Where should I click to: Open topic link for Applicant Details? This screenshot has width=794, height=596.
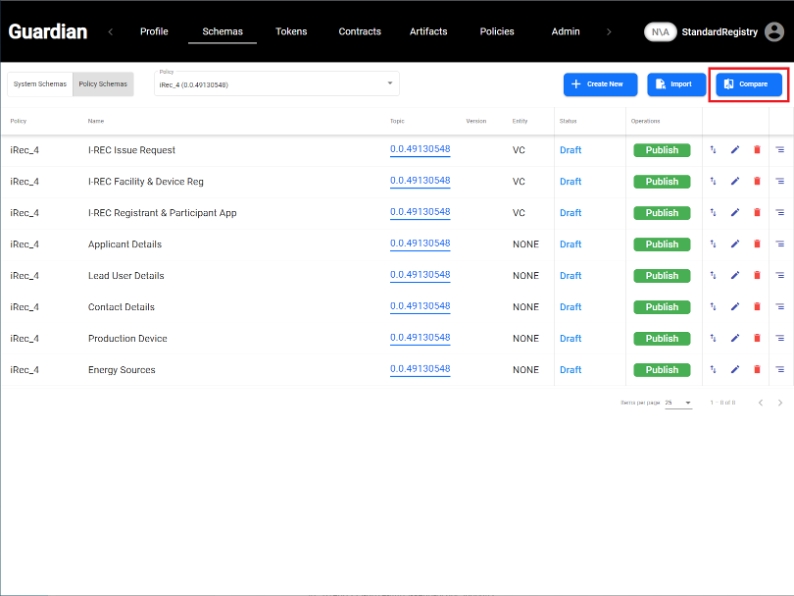420,244
